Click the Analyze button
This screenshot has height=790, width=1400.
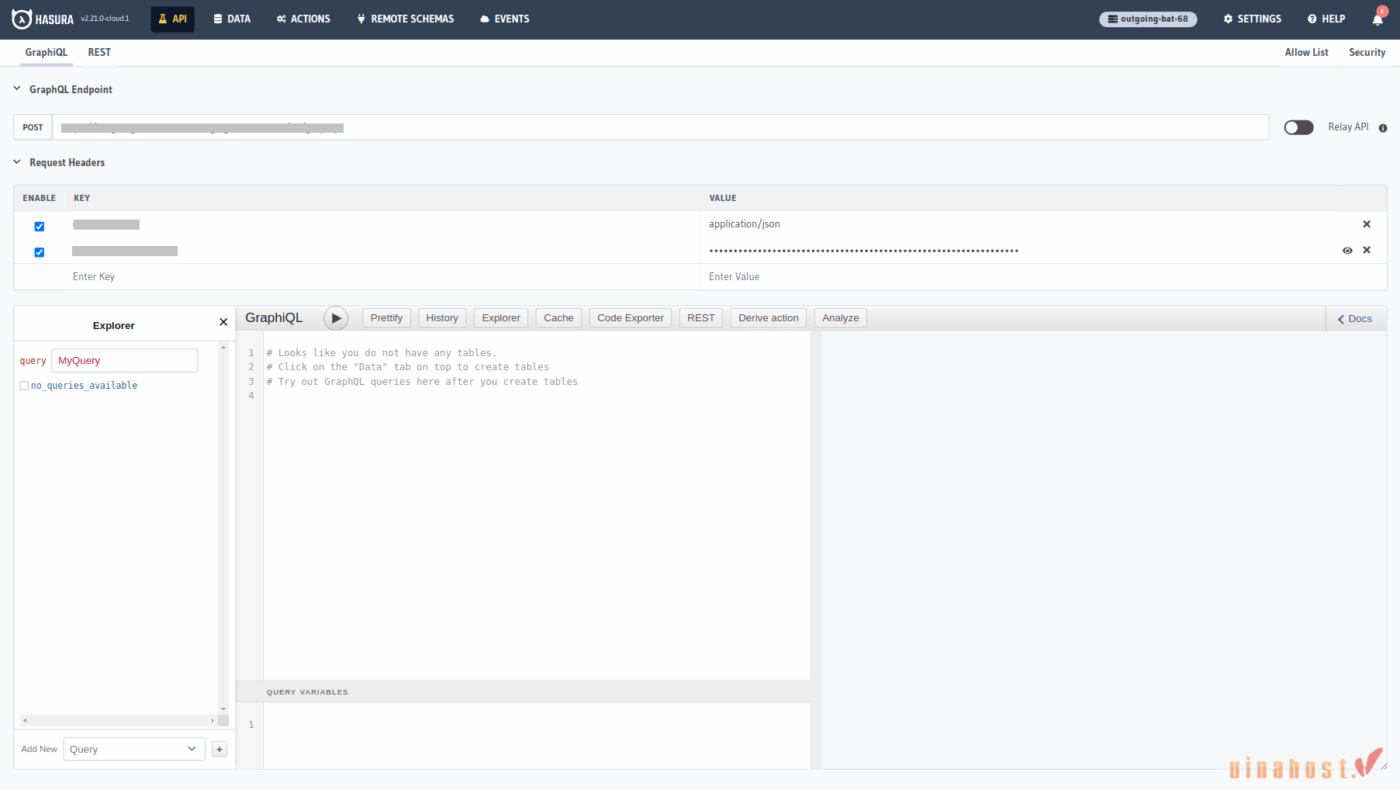(840, 318)
